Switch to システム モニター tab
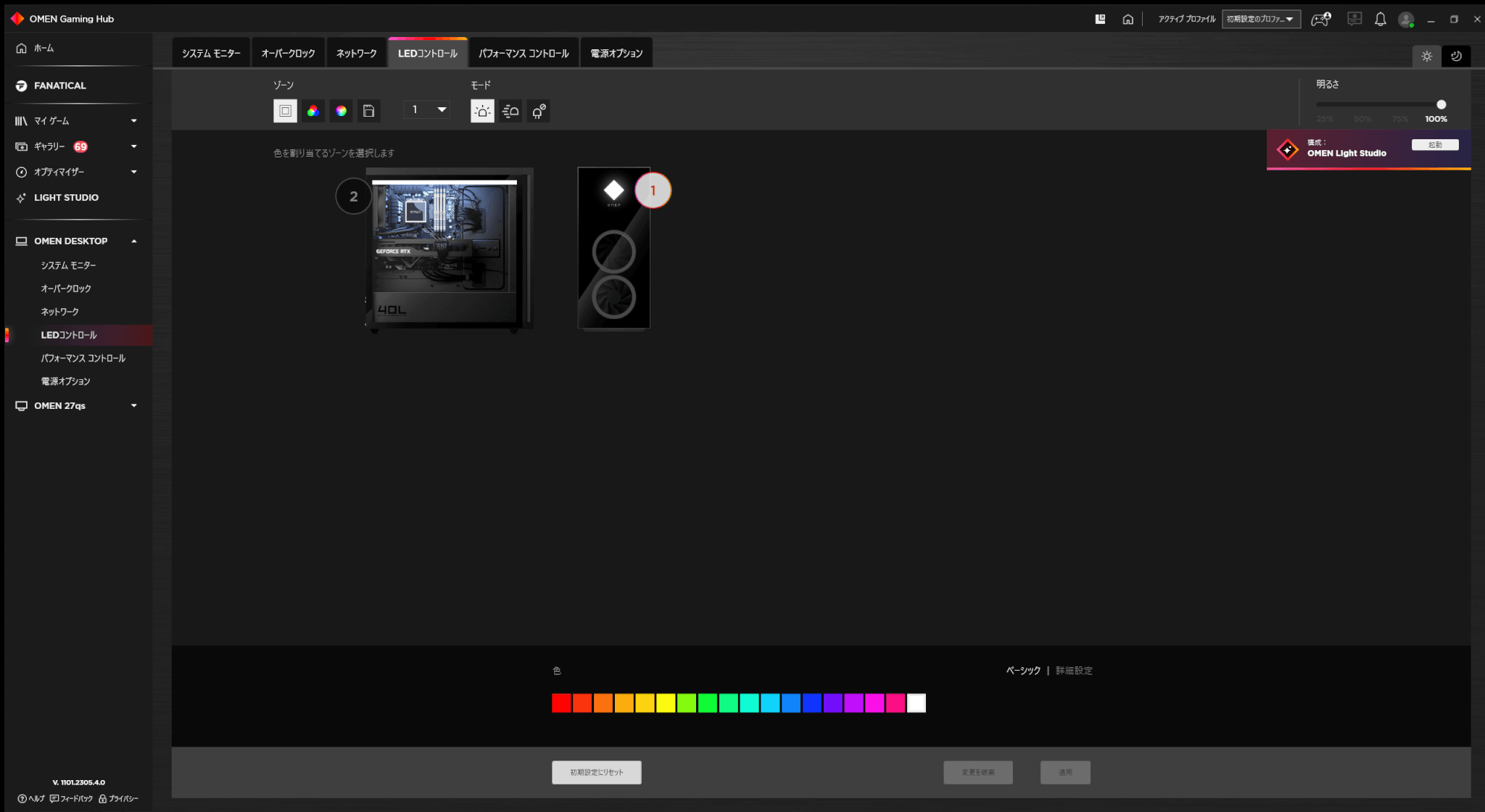Image resolution: width=1485 pixels, height=812 pixels. click(211, 53)
